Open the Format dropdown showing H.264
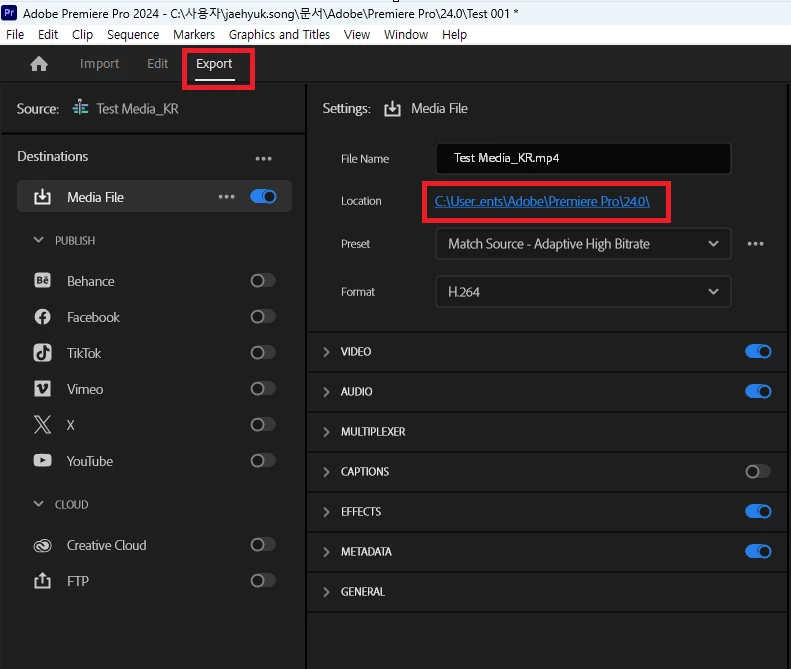 coord(583,292)
